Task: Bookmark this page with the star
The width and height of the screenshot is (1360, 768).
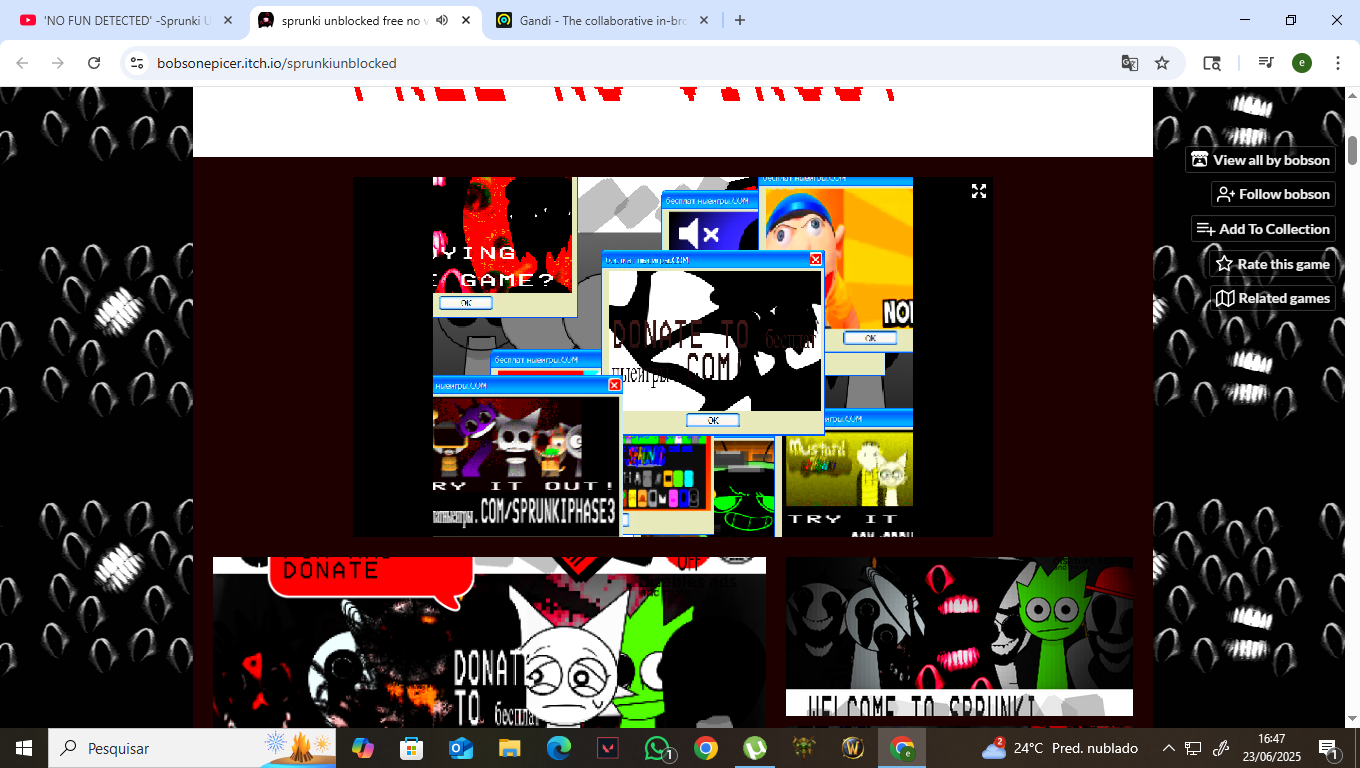Action: [x=1162, y=63]
